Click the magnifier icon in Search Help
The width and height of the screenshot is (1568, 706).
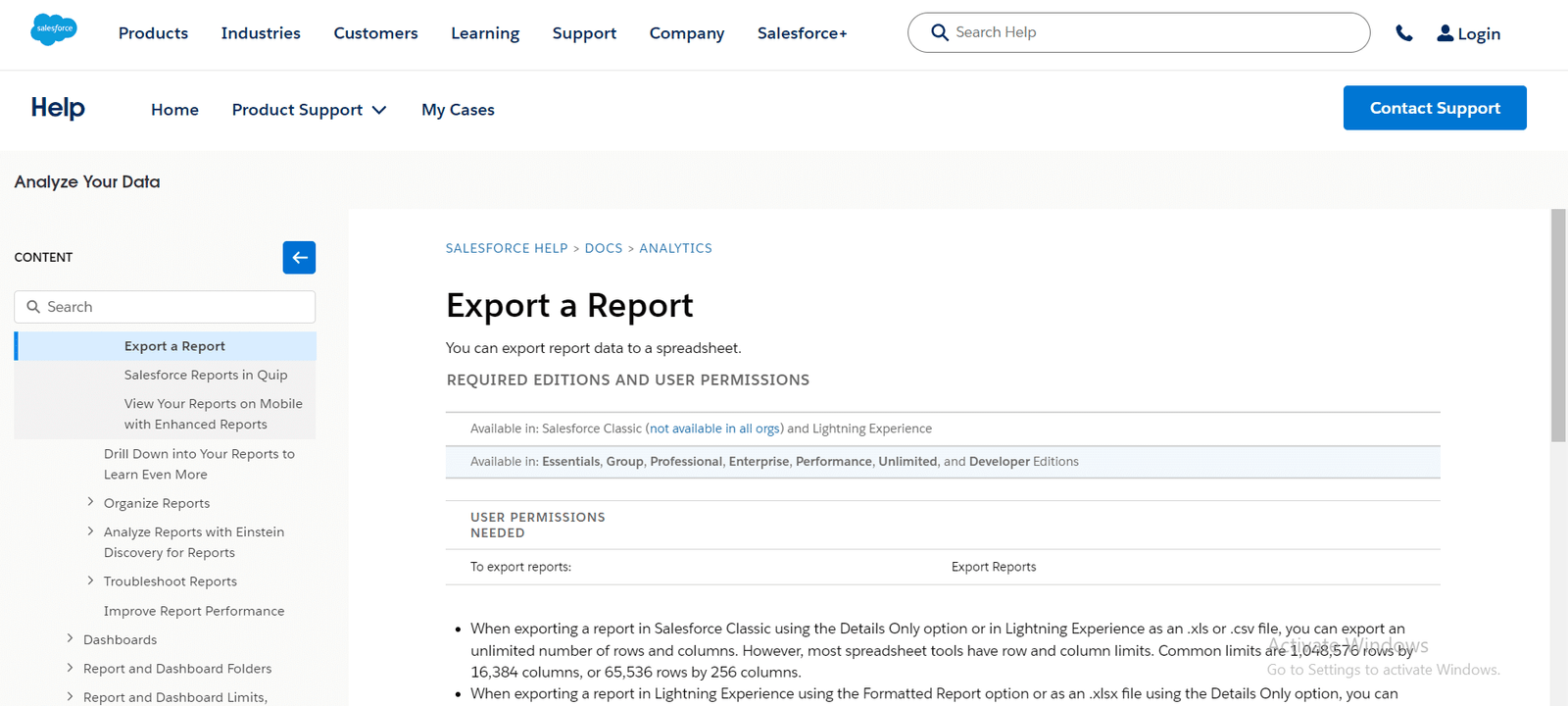click(939, 32)
